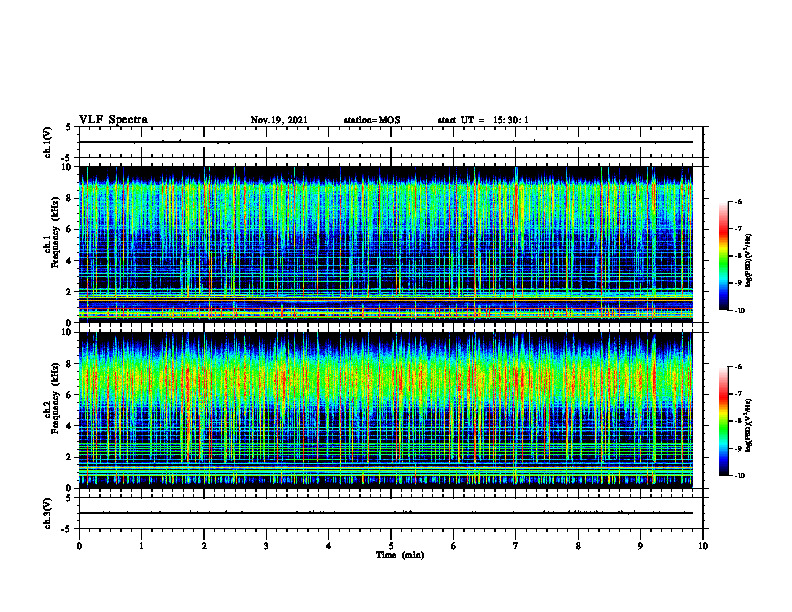
Task: Click the ch.1(V) axis "-5" tick label
Action: click(x=67, y=158)
